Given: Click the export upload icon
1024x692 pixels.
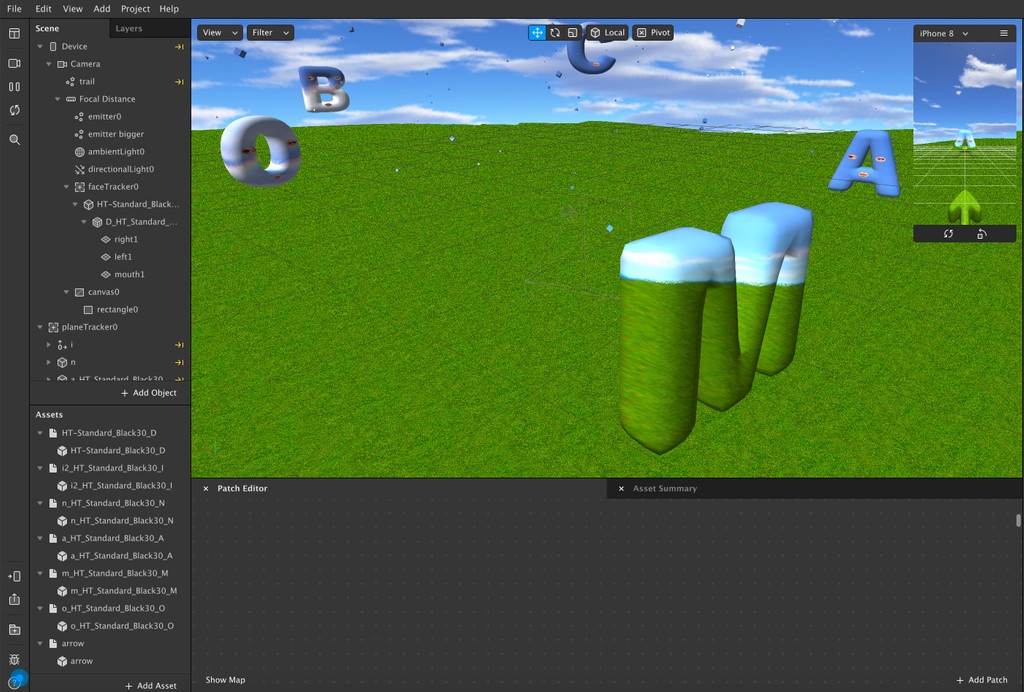Looking at the screenshot, I should [14, 600].
